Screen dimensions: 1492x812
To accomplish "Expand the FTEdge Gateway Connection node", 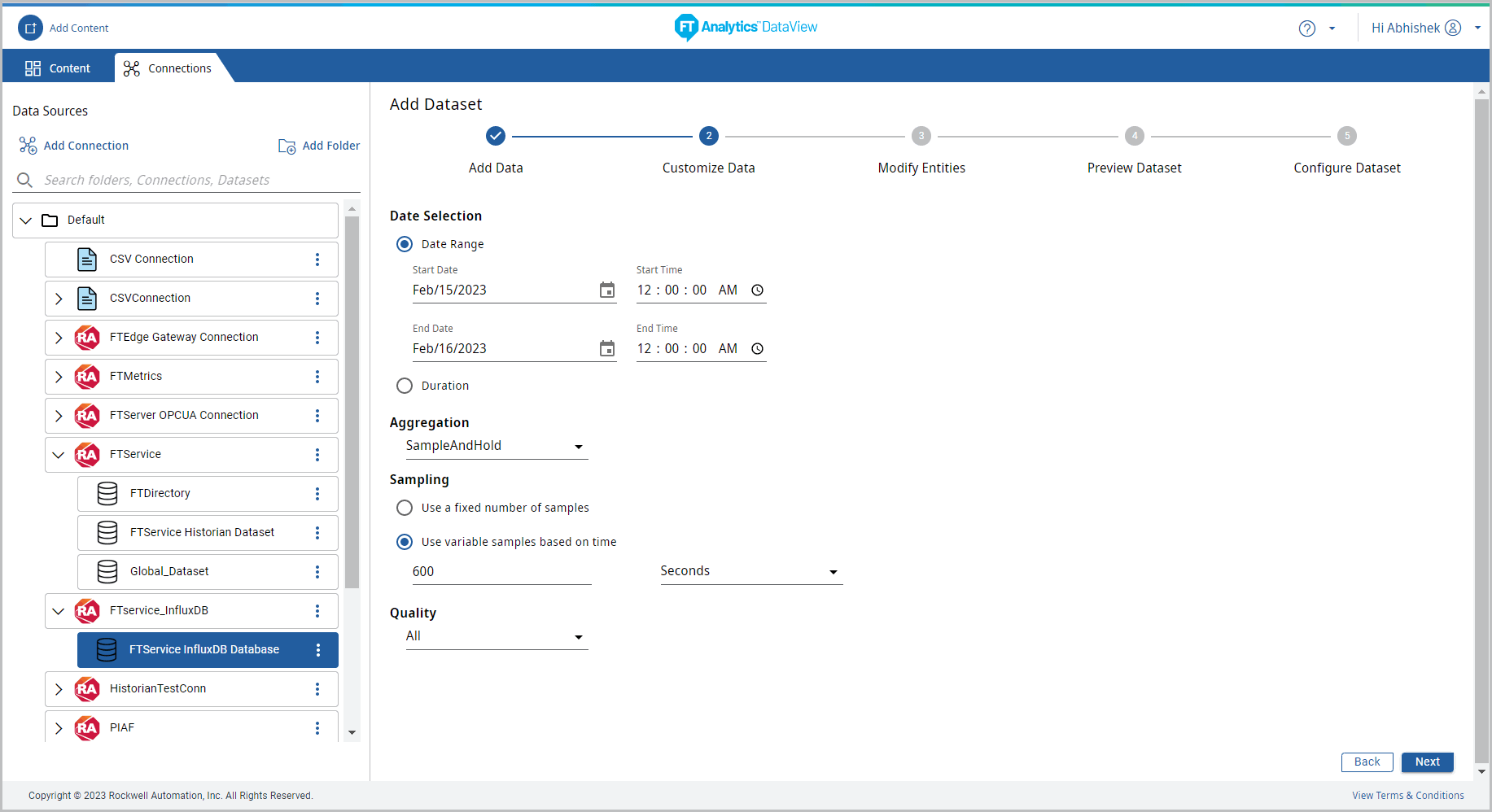I will tap(59, 338).
